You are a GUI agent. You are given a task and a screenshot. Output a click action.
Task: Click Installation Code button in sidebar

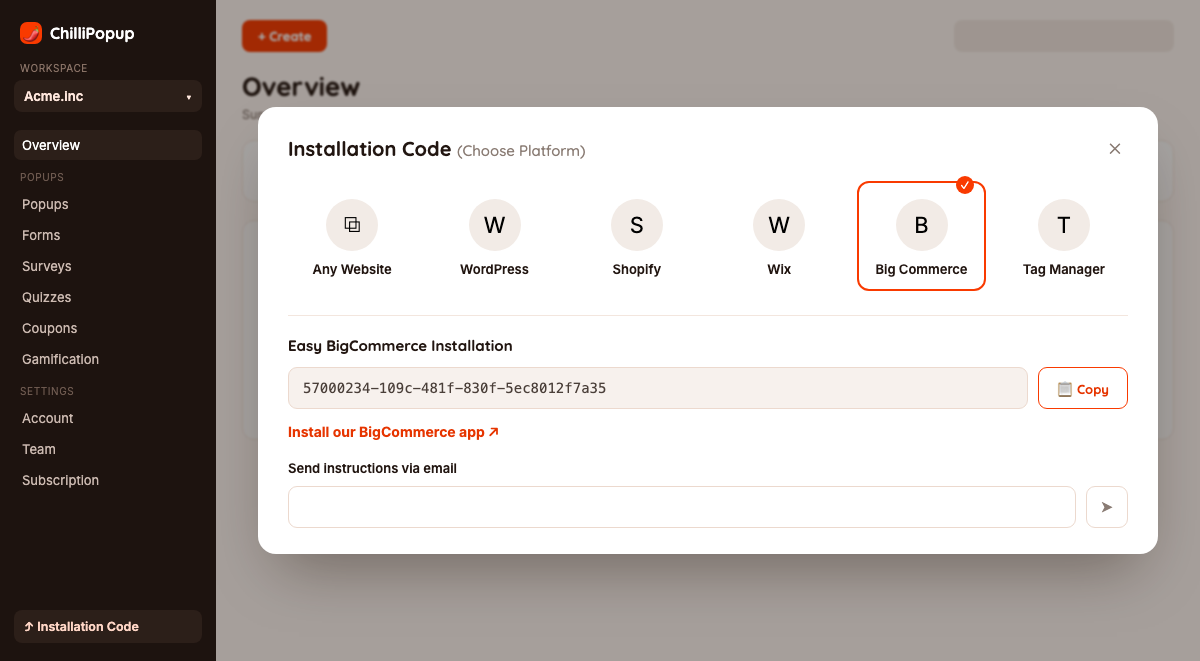click(x=108, y=626)
